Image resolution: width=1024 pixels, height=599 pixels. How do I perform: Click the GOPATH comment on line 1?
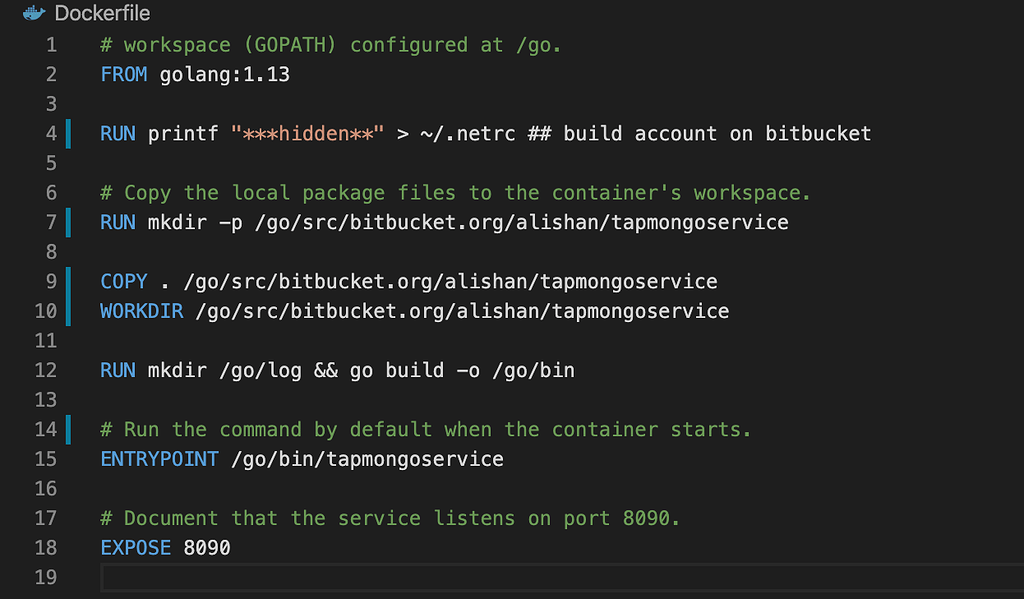(330, 45)
